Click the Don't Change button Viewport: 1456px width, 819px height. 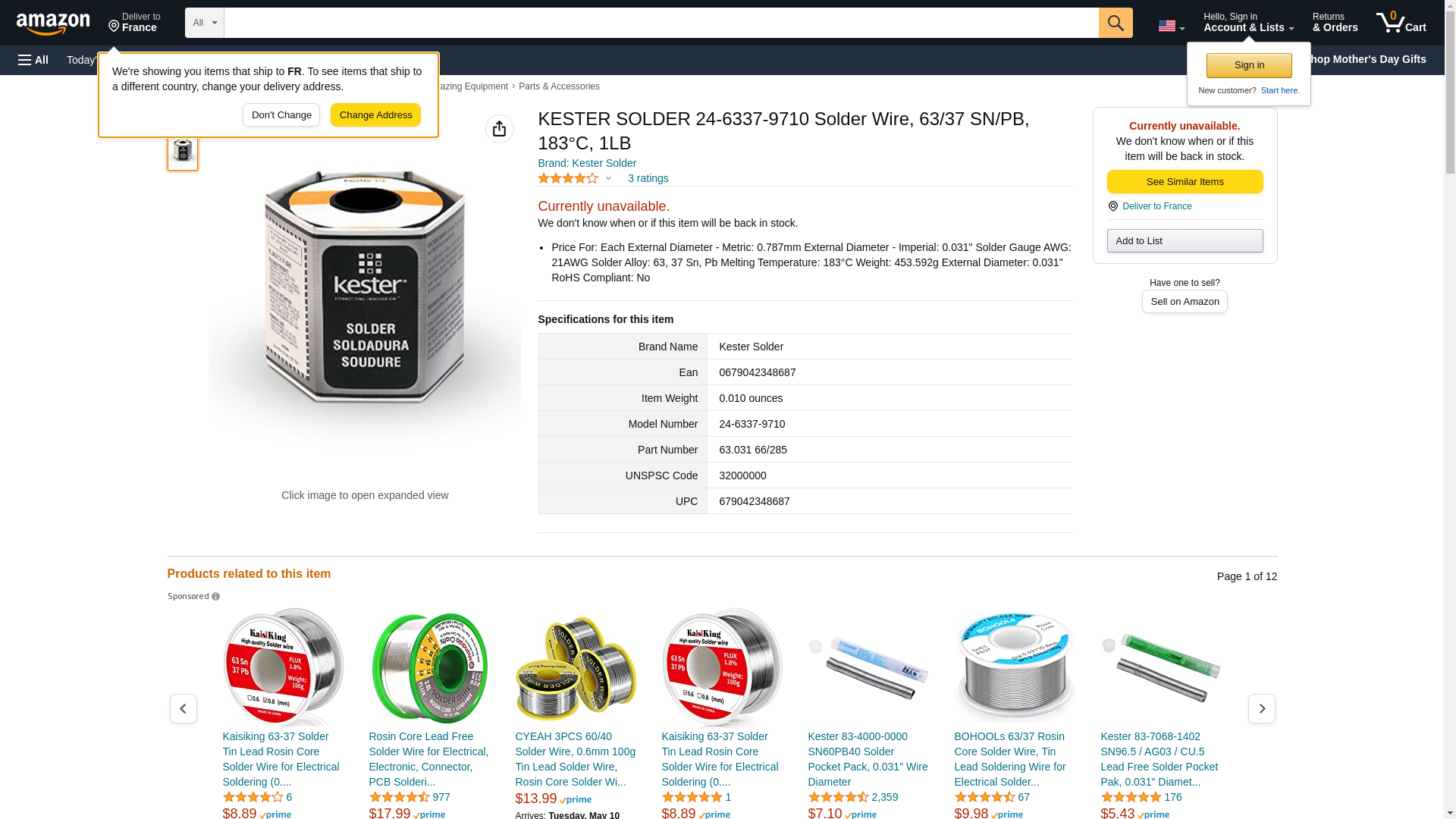coord(281,115)
